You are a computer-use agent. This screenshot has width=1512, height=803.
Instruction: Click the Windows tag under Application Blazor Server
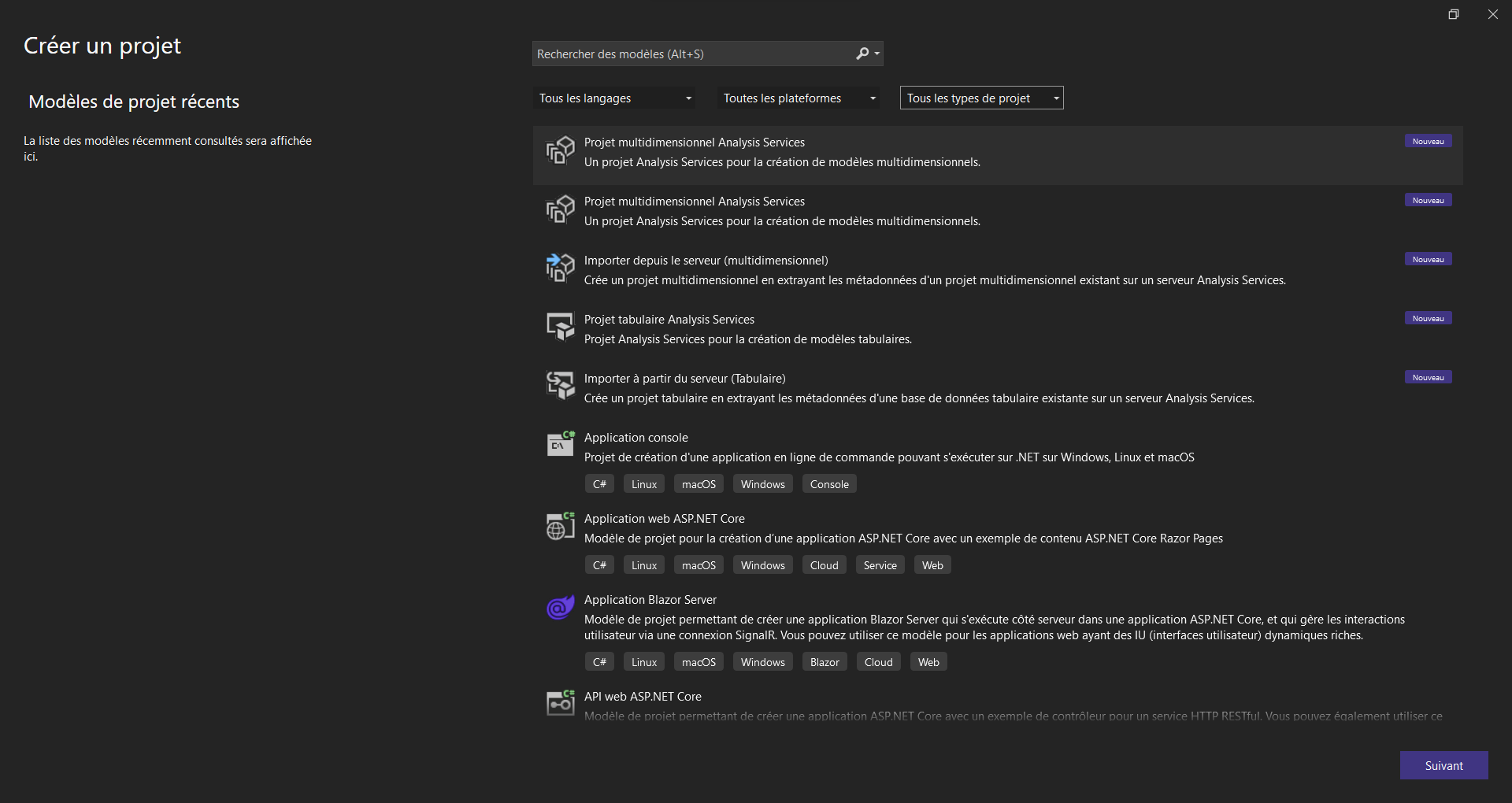click(x=762, y=662)
